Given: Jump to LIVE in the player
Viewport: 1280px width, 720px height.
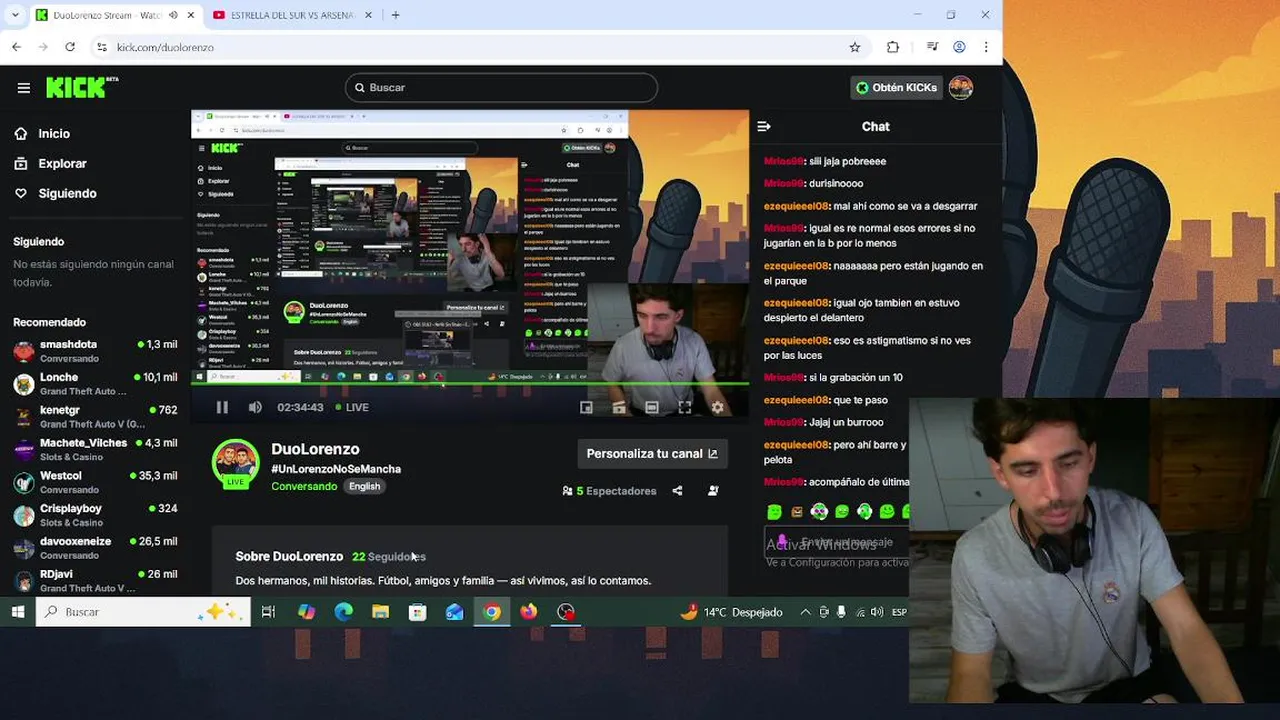Looking at the screenshot, I should point(352,407).
